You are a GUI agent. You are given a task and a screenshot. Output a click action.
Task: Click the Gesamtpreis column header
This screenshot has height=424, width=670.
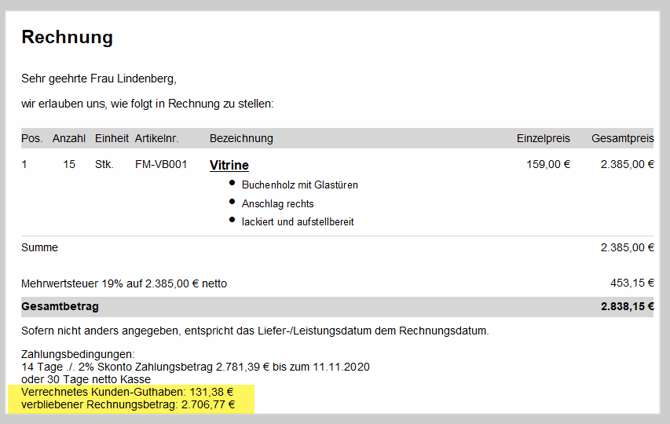622,138
